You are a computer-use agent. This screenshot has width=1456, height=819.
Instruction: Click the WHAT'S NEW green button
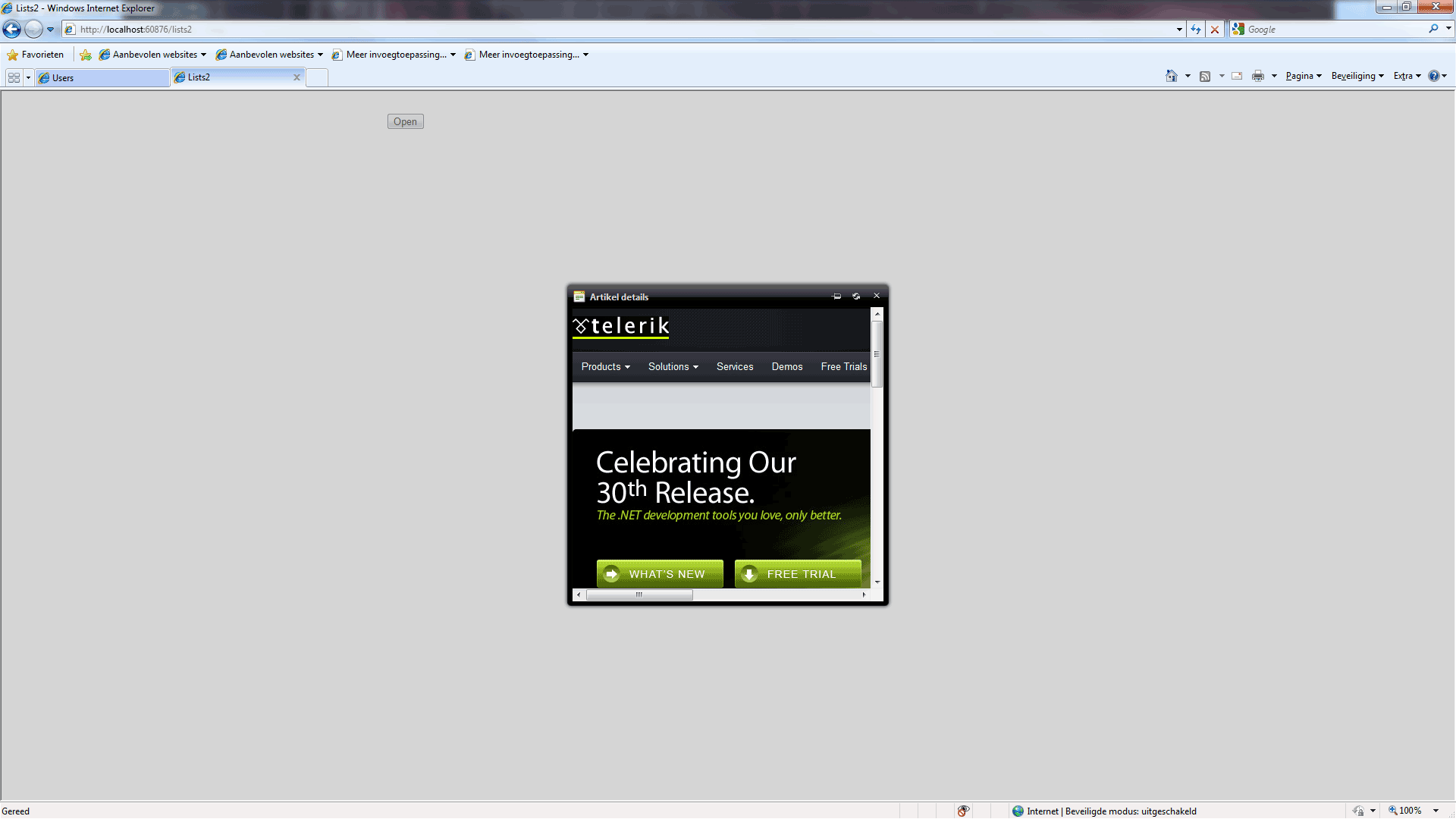click(x=660, y=574)
